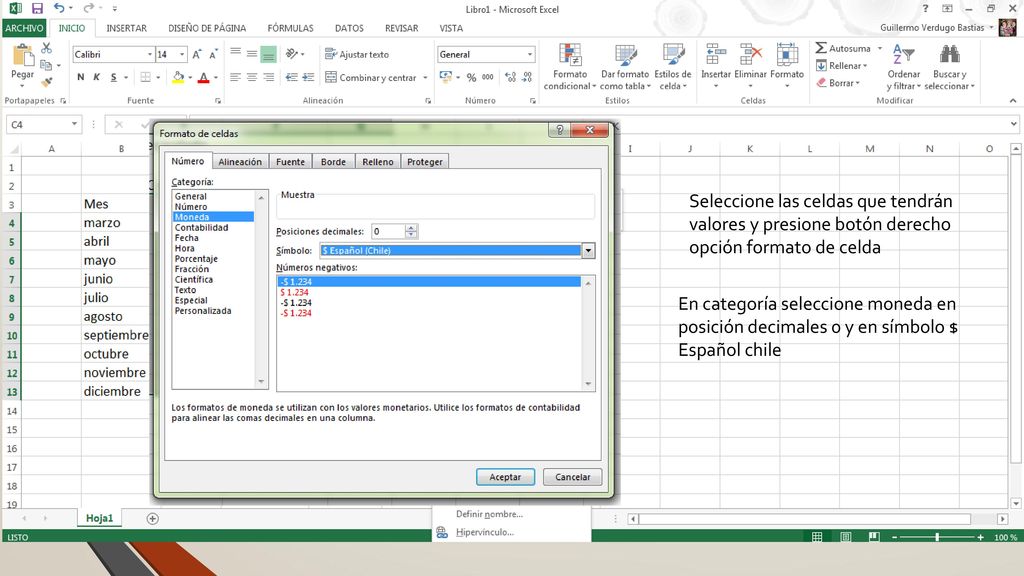Expand the Autosuma dropdown arrow
Image resolution: width=1024 pixels, height=576 pixels.
coord(880,48)
